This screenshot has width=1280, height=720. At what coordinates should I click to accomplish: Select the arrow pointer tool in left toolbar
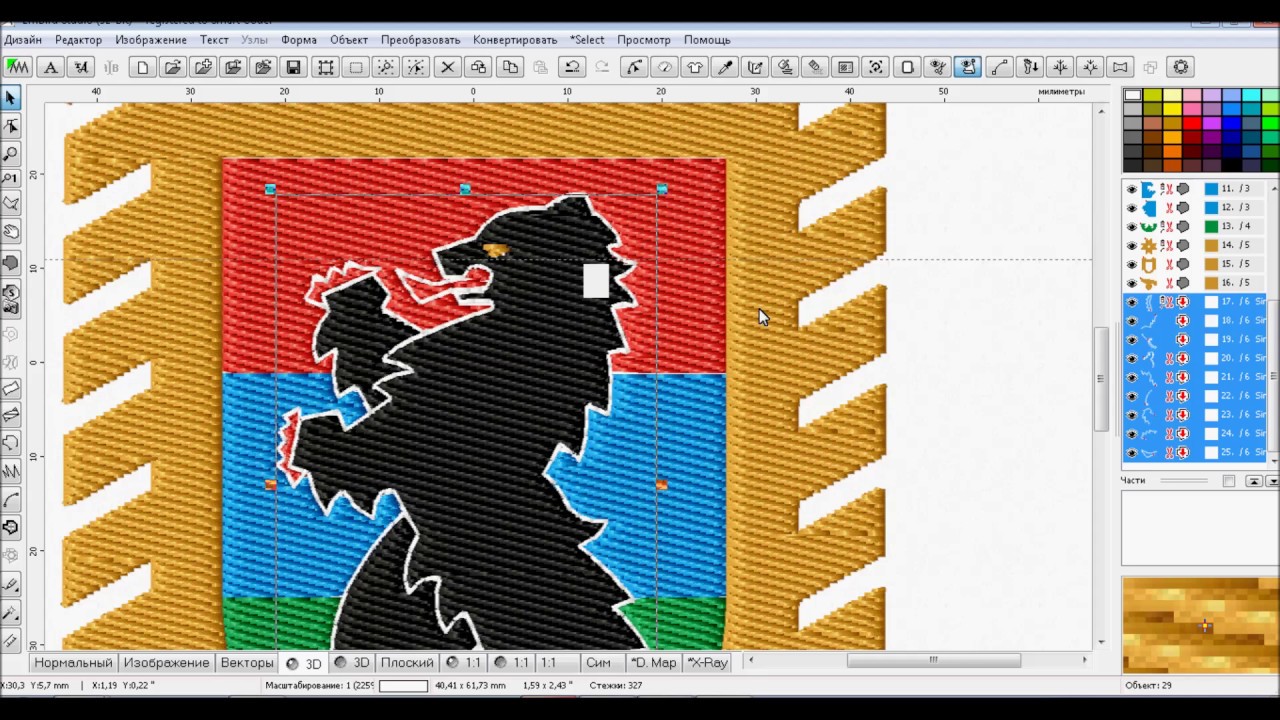11,98
